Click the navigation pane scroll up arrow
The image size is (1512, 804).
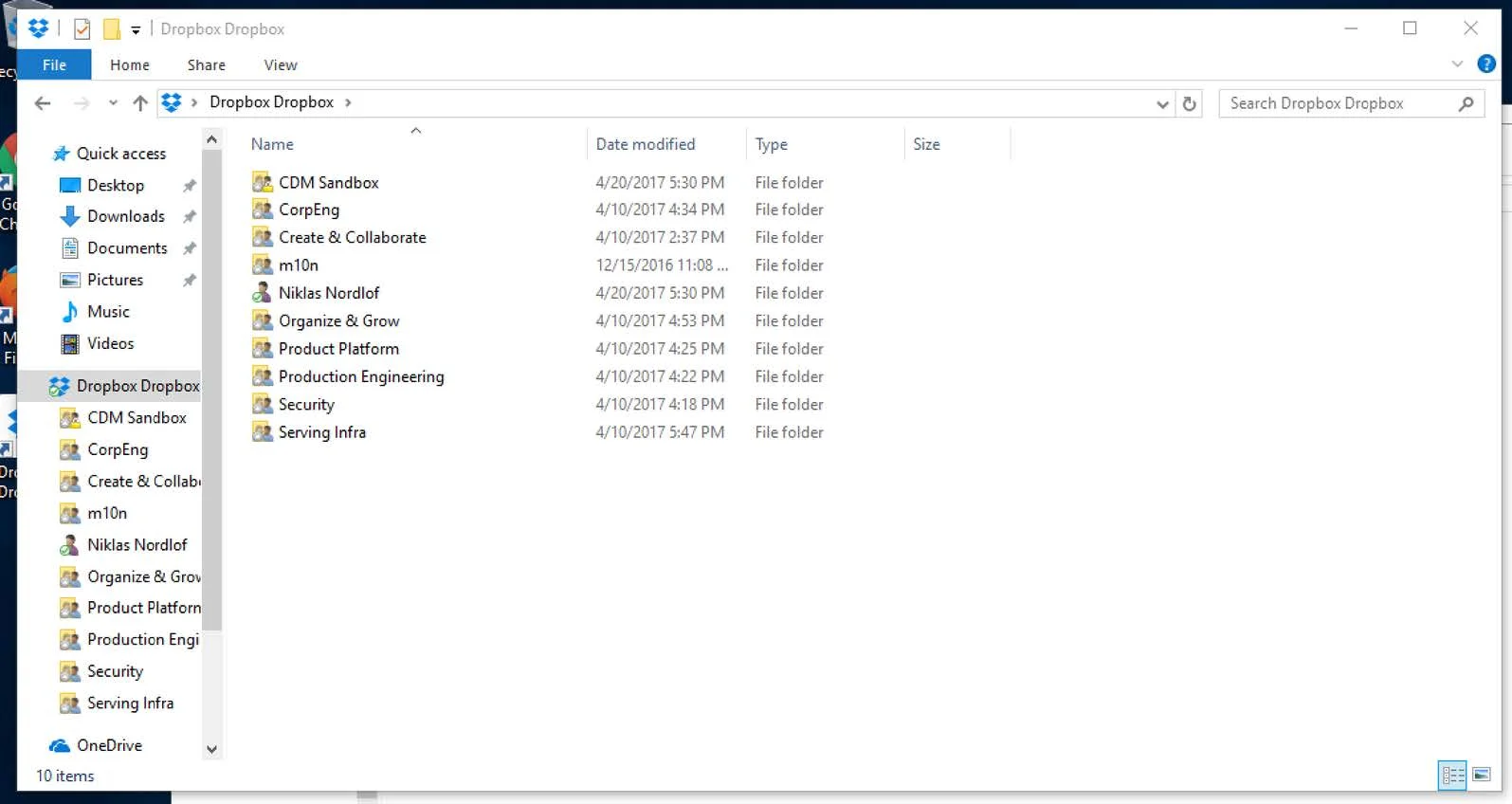click(211, 139)
